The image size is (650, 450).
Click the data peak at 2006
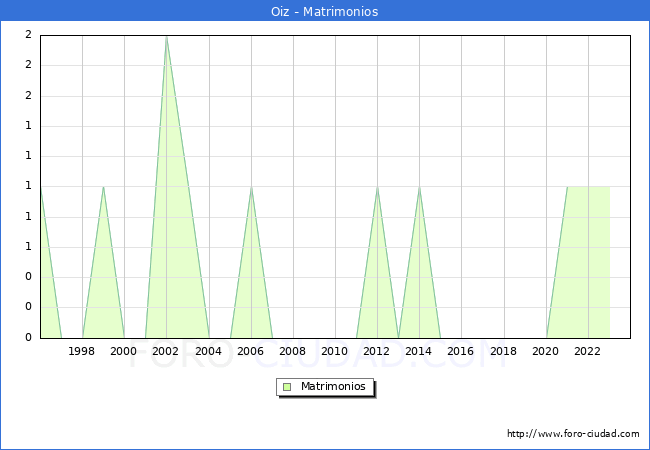tap(251, 187)
